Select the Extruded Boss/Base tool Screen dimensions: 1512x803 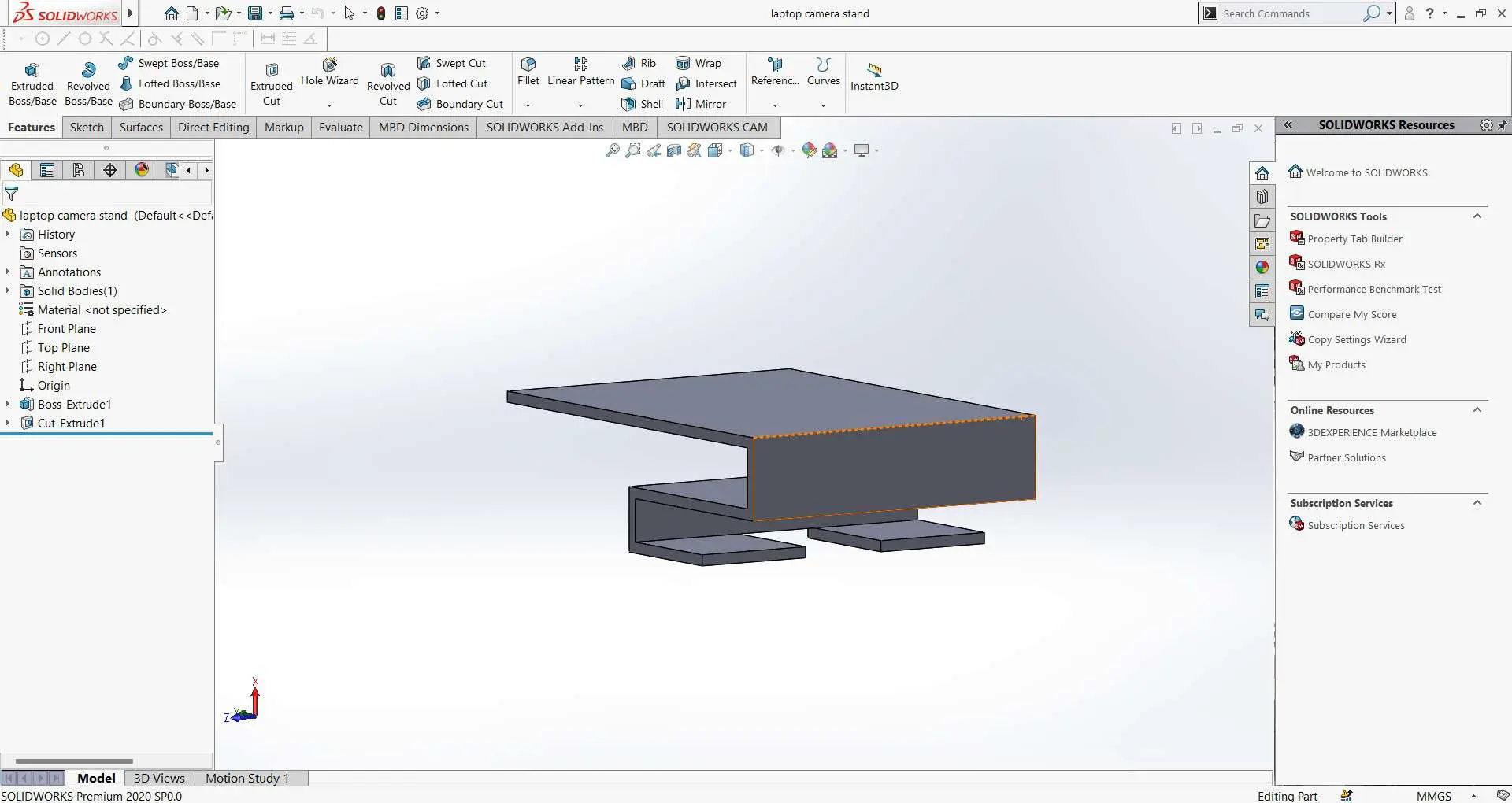point(32,84)
